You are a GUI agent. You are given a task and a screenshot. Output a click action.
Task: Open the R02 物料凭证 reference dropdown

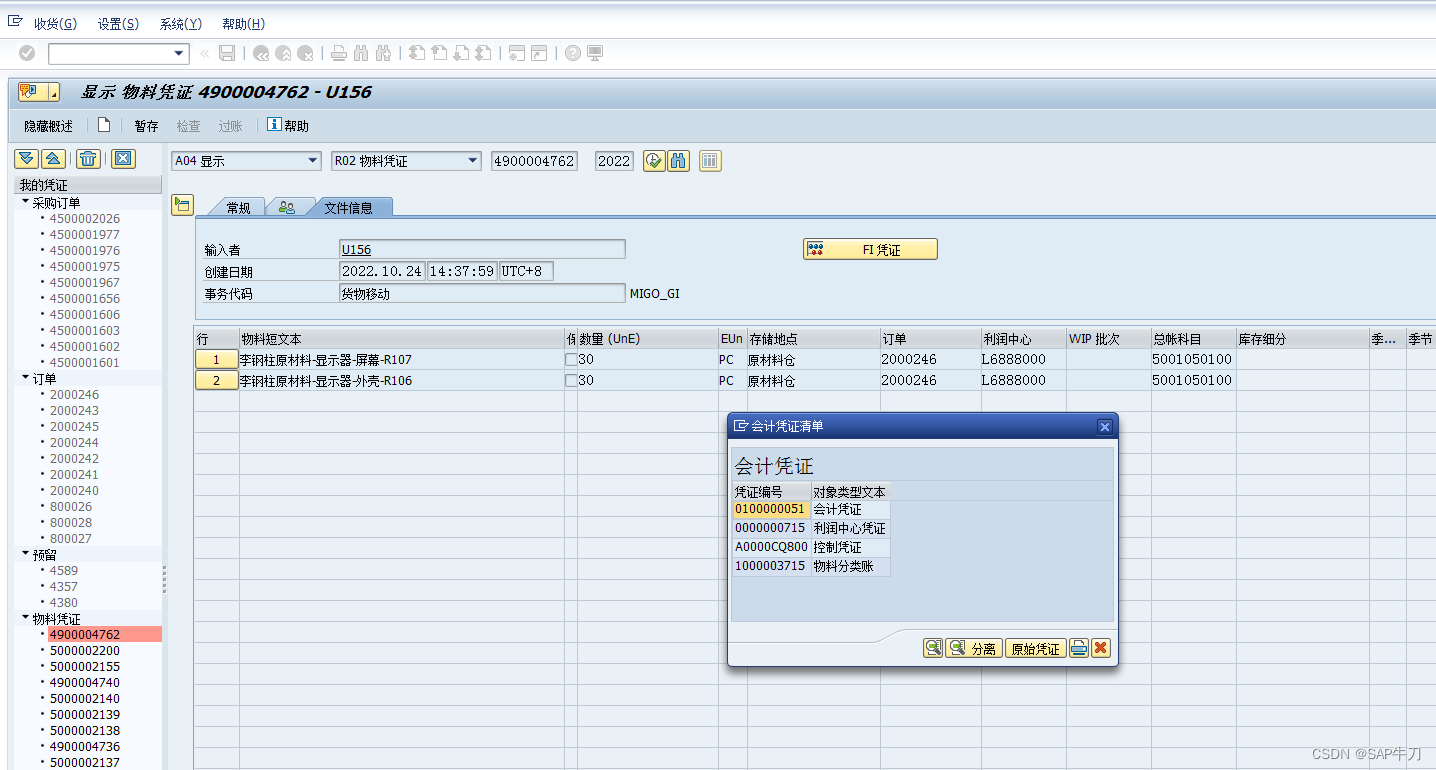(472, 161)
